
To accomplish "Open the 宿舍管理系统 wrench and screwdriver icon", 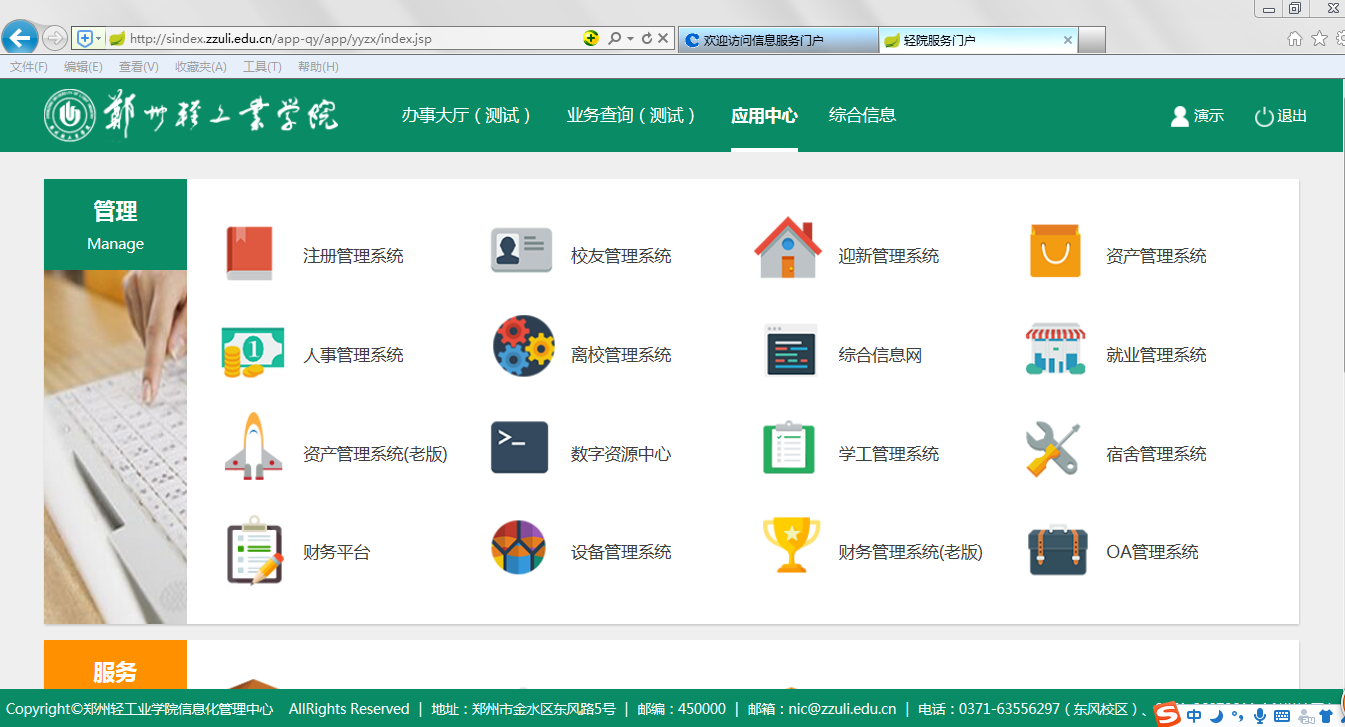I will (1053, 449).
